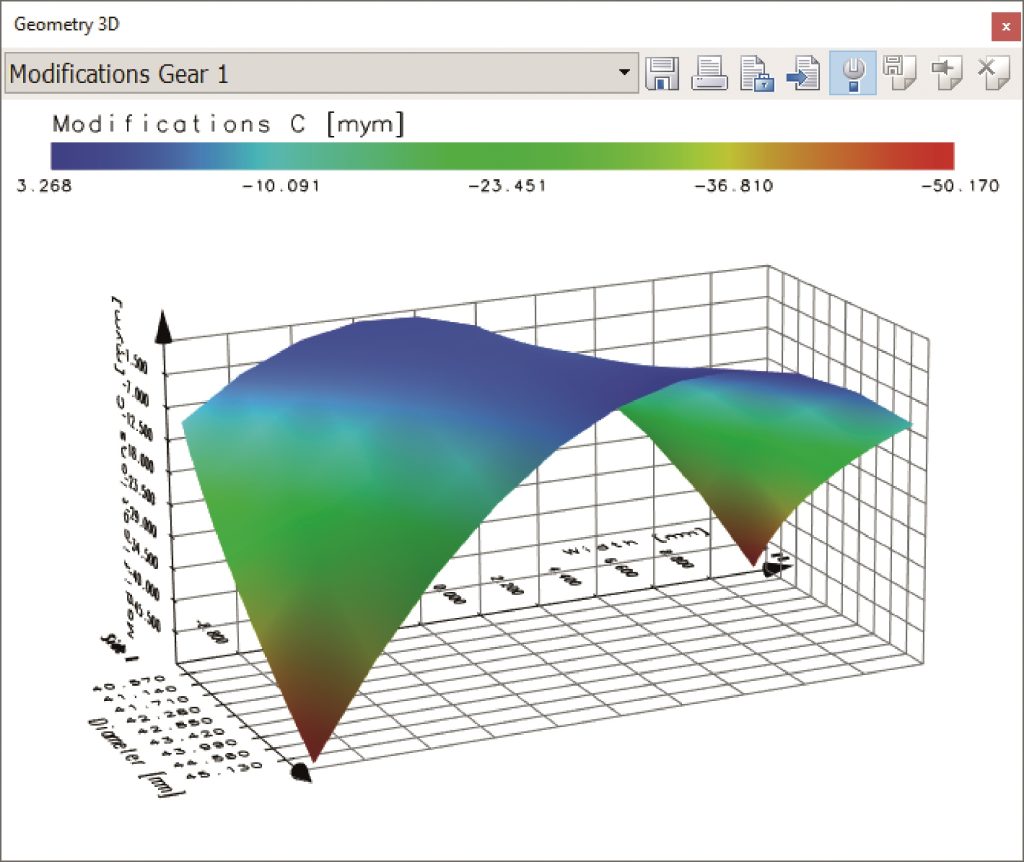Close the Geometry 3D window
Viewport: 1024px width, 862px height.
1003,25
